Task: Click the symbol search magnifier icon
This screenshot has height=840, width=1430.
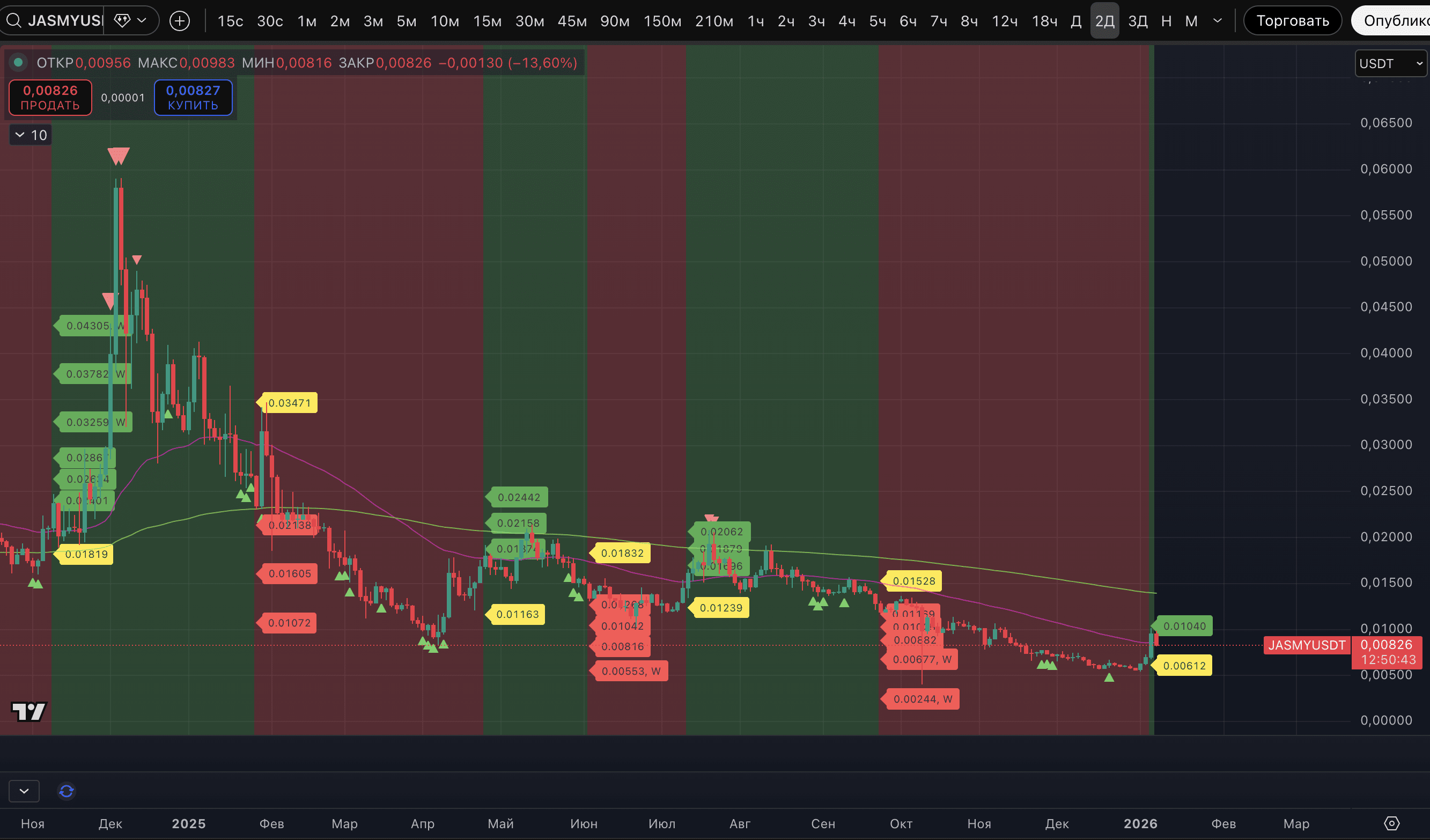Action: coord(13,21)
